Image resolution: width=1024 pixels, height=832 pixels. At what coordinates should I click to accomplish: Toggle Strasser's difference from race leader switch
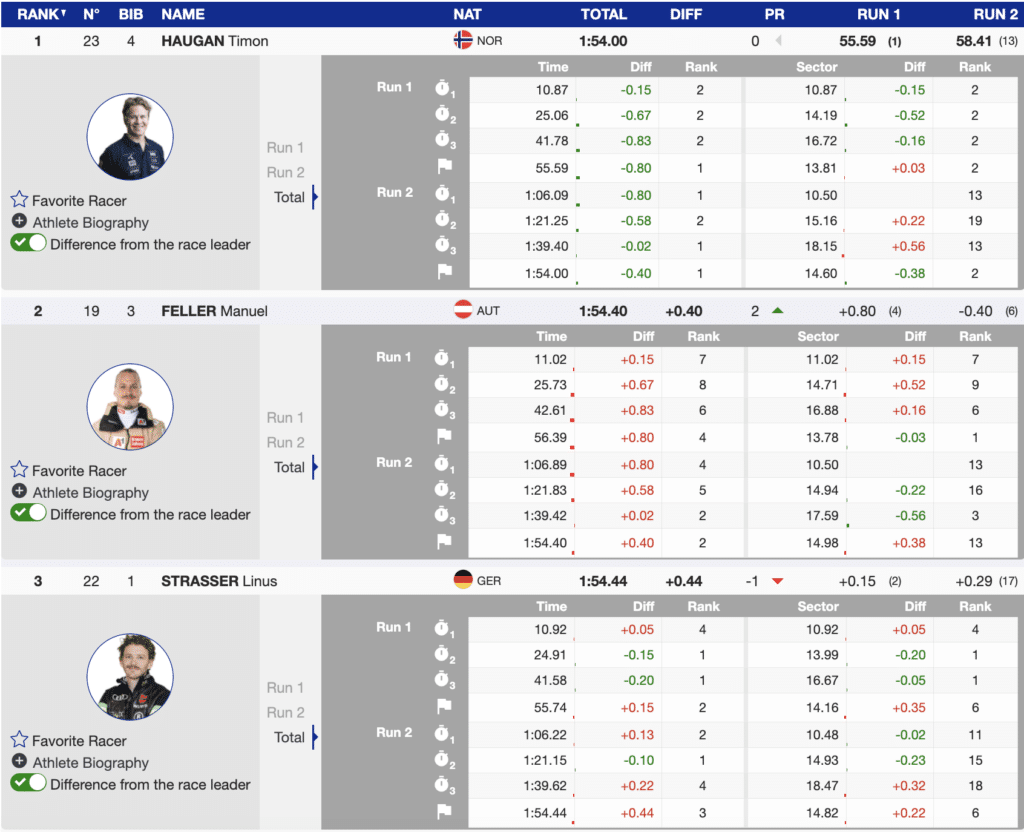tap(28, 783)
